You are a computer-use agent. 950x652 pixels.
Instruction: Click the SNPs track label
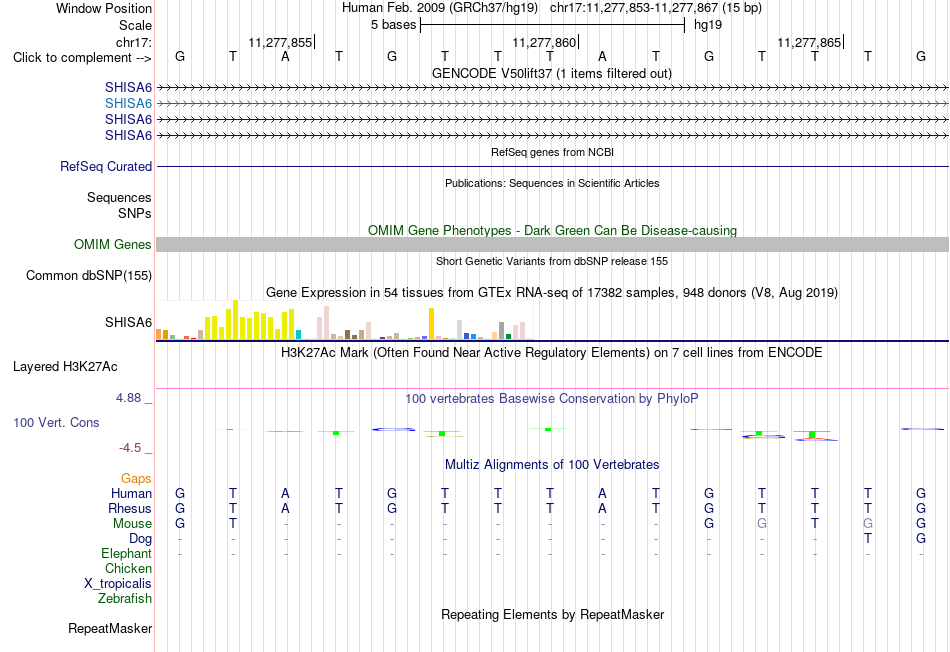click(135, 214)
